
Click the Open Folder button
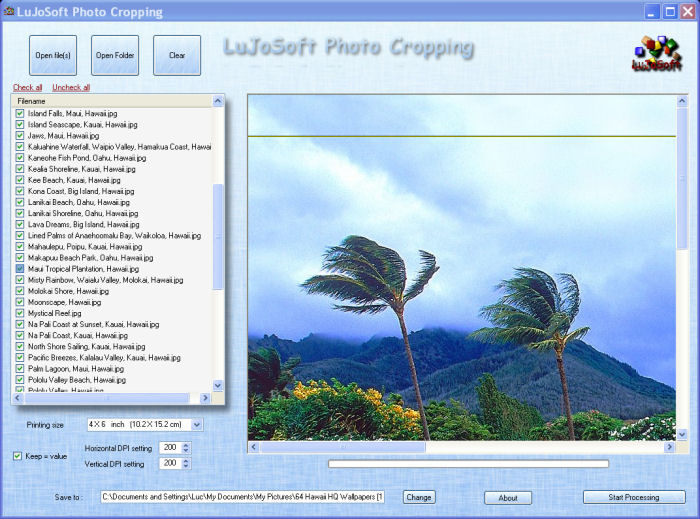click(x=115, y=55)
